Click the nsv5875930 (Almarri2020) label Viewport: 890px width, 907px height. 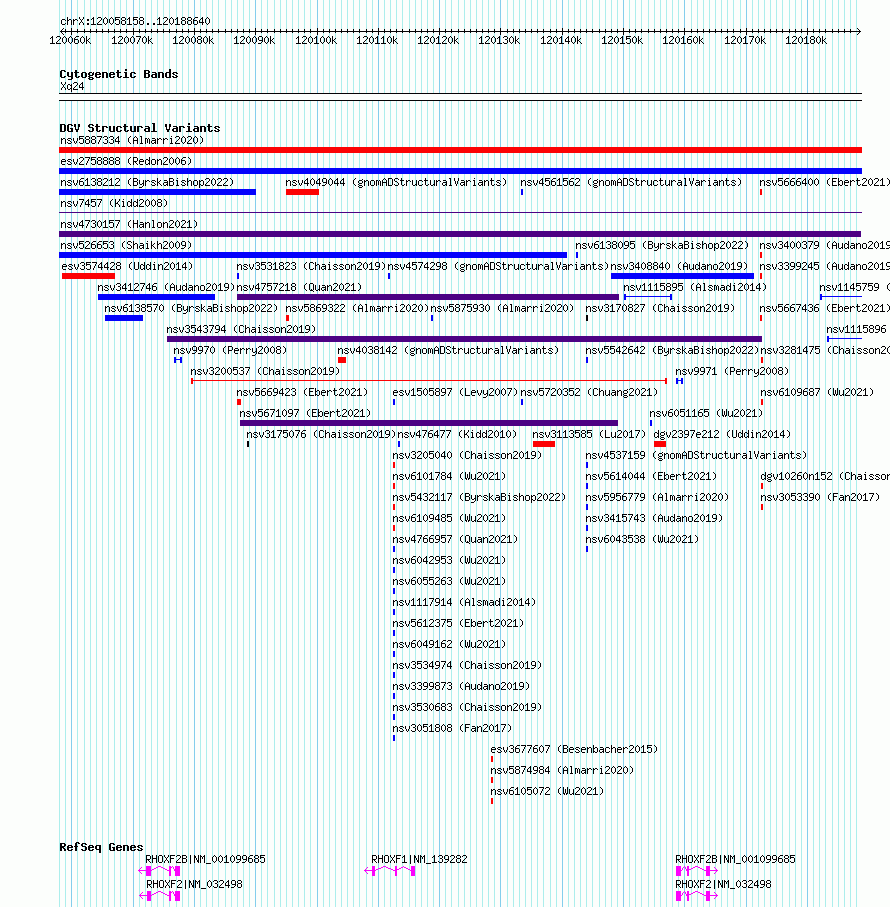[x=502, y=308]
